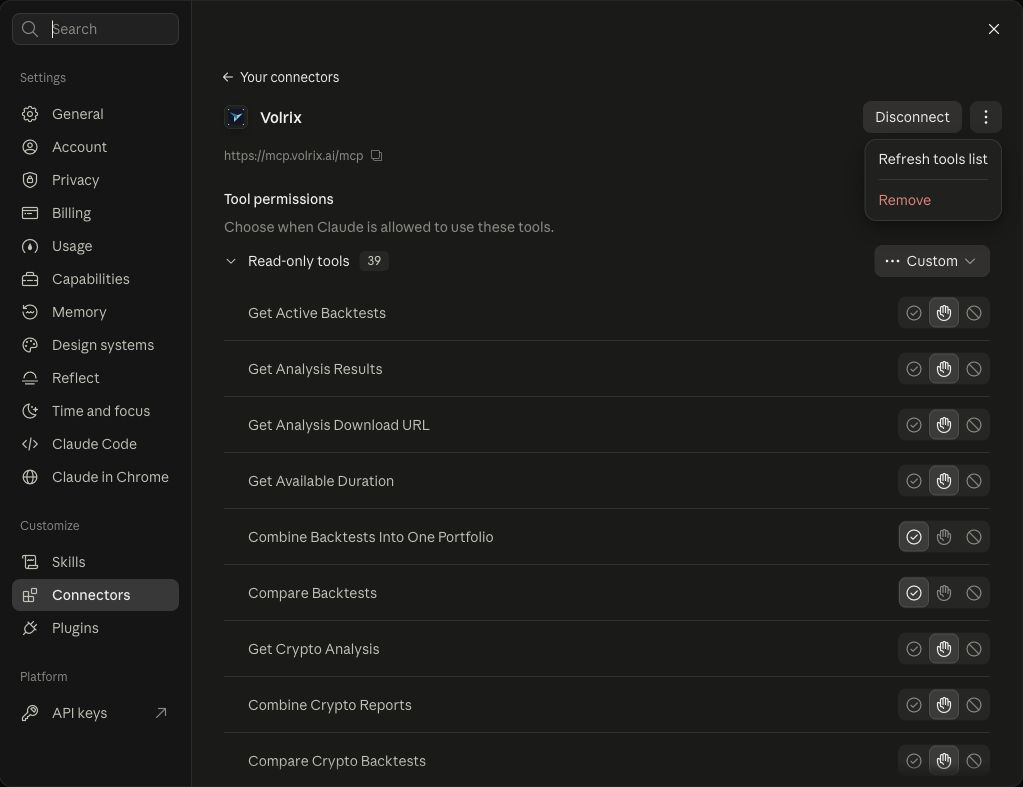Always allow Get Crypto Analysis
Image resolution: width=1023 pixels, height=787 pixels.
[913, 649]
